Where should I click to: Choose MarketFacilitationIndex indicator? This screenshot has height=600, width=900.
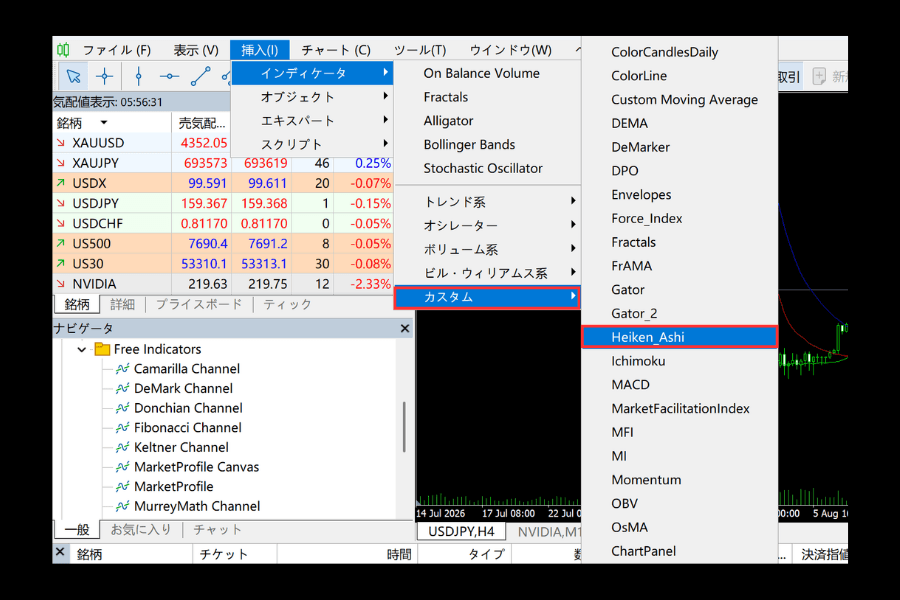(x=680, y=409)
